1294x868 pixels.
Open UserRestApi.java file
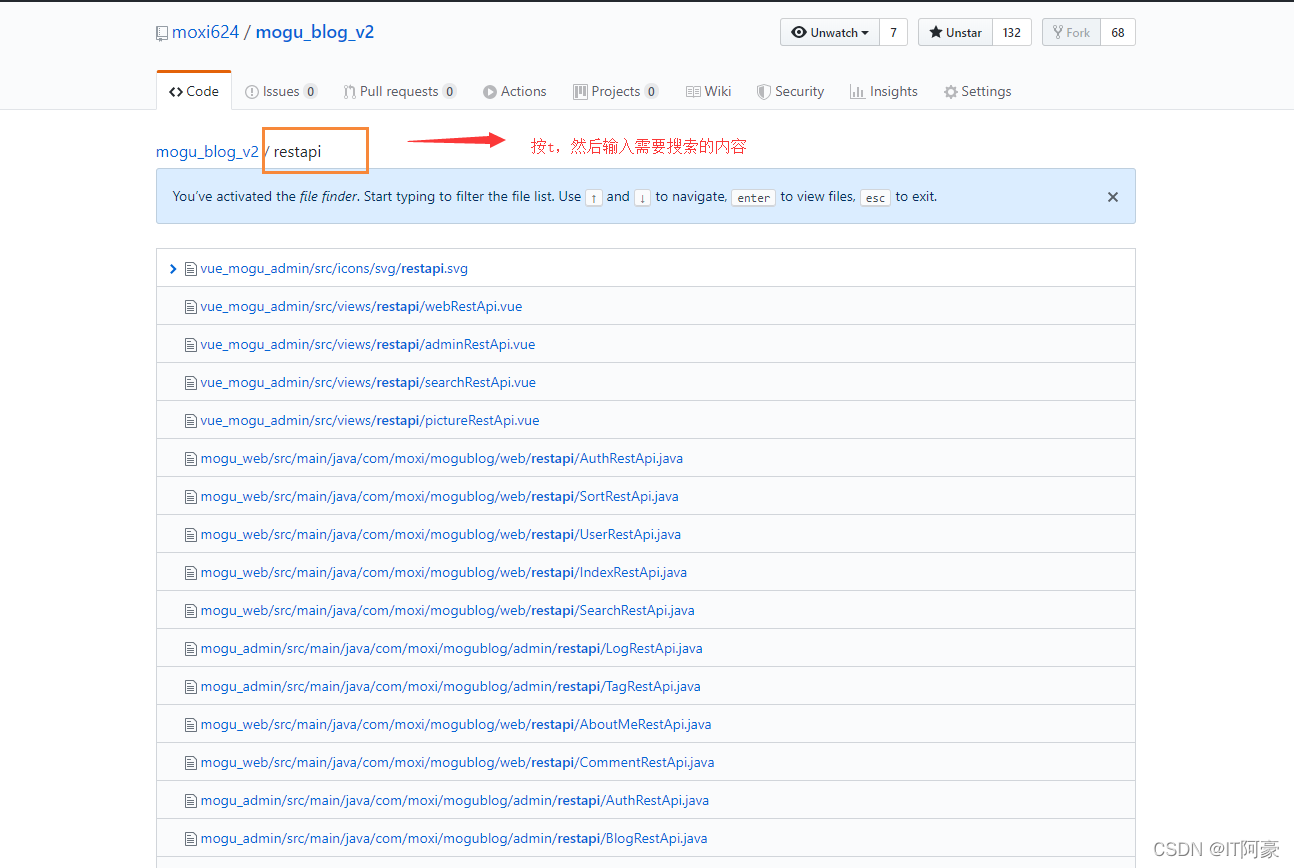pos(441,534)
